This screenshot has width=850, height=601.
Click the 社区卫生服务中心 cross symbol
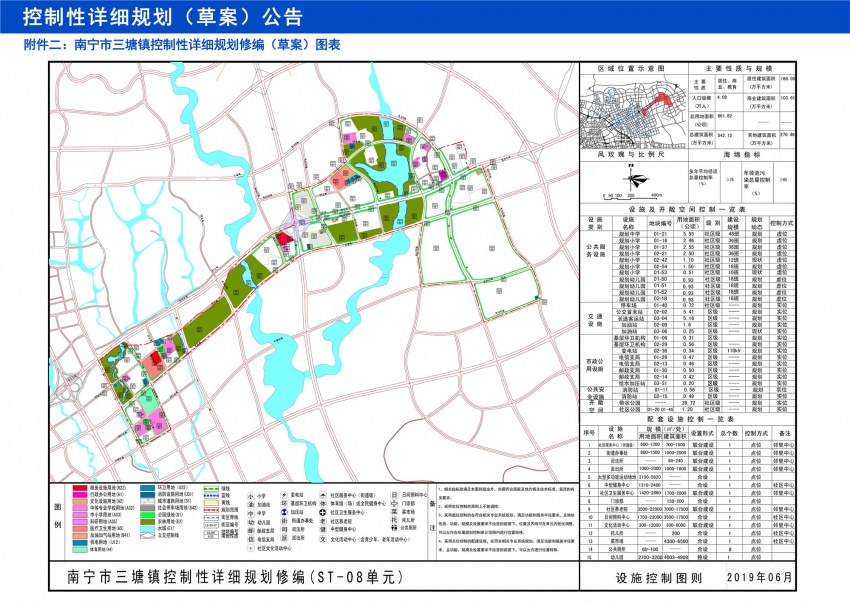[x=323, y=512]
